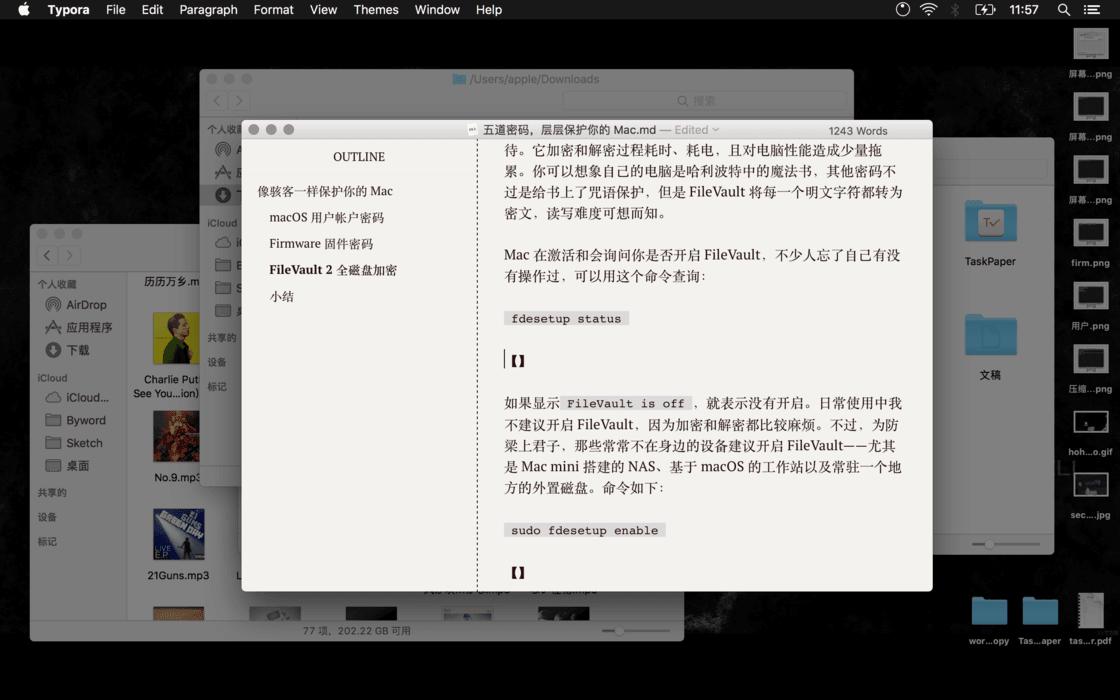
Task: Click the battery charging icon
Action: pyautogui.click(x=985, y=9)
